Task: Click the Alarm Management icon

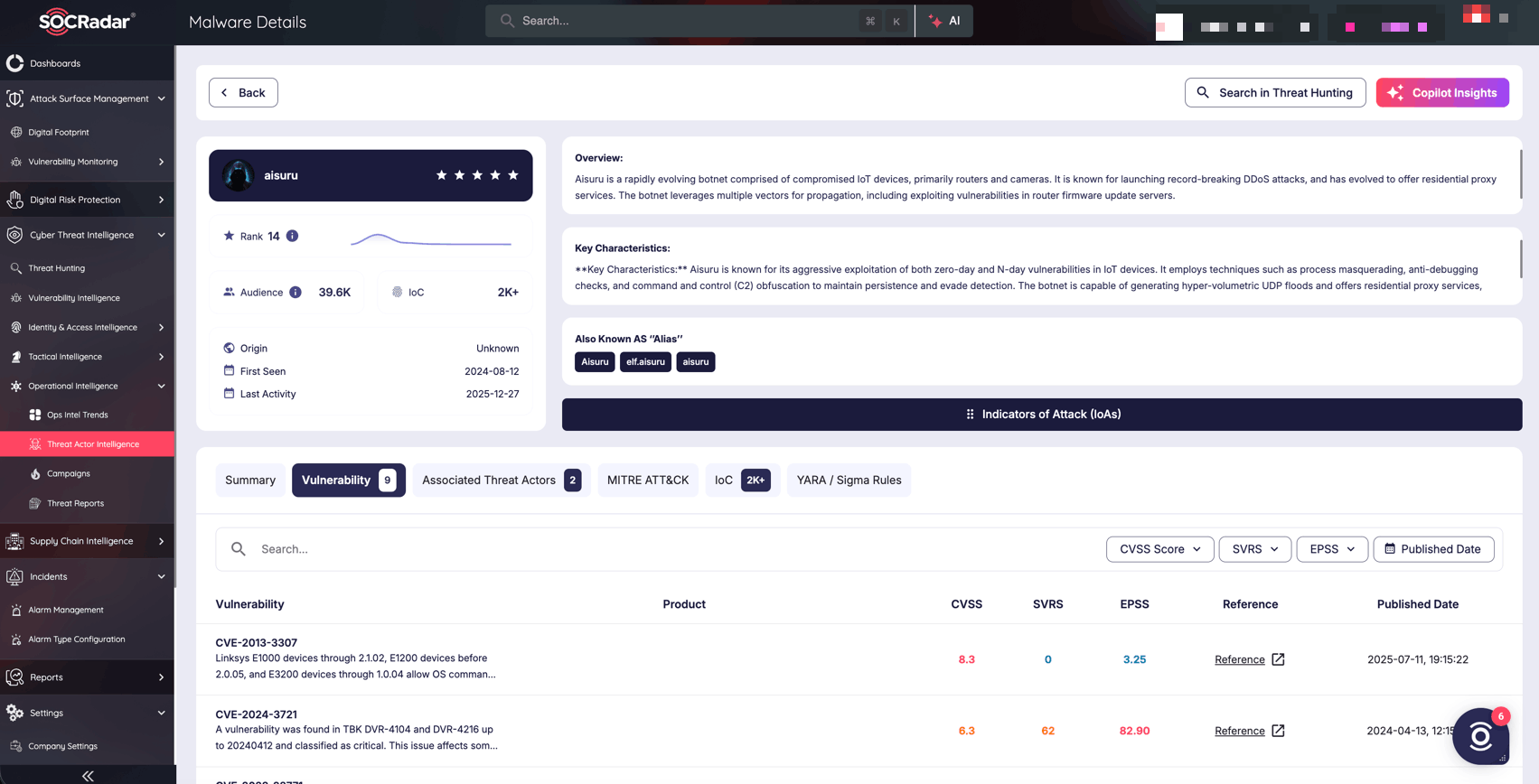Action: [16, 610]
